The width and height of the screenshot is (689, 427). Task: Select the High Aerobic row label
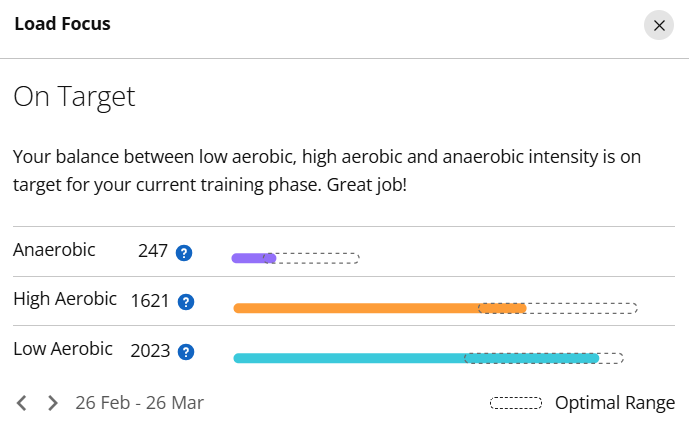[65, 299]
